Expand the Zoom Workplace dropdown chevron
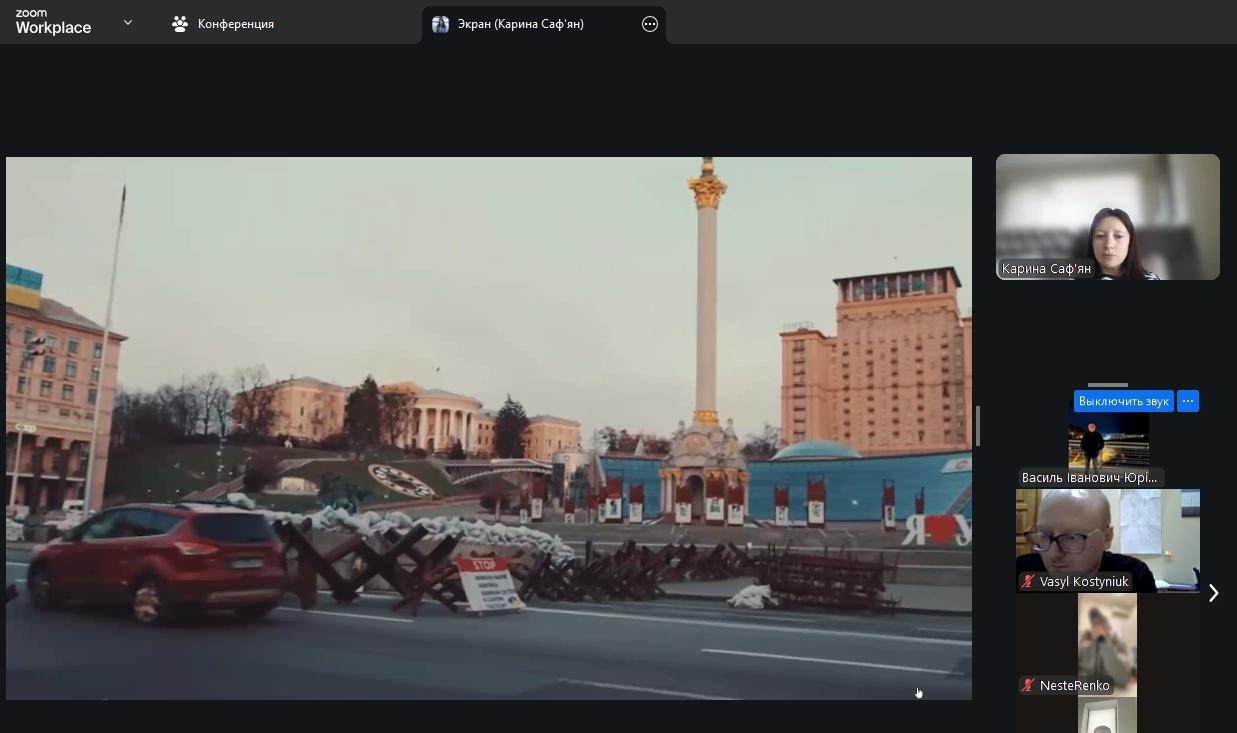This screenshot has width=1237, height=733. (x=128, y=22)
